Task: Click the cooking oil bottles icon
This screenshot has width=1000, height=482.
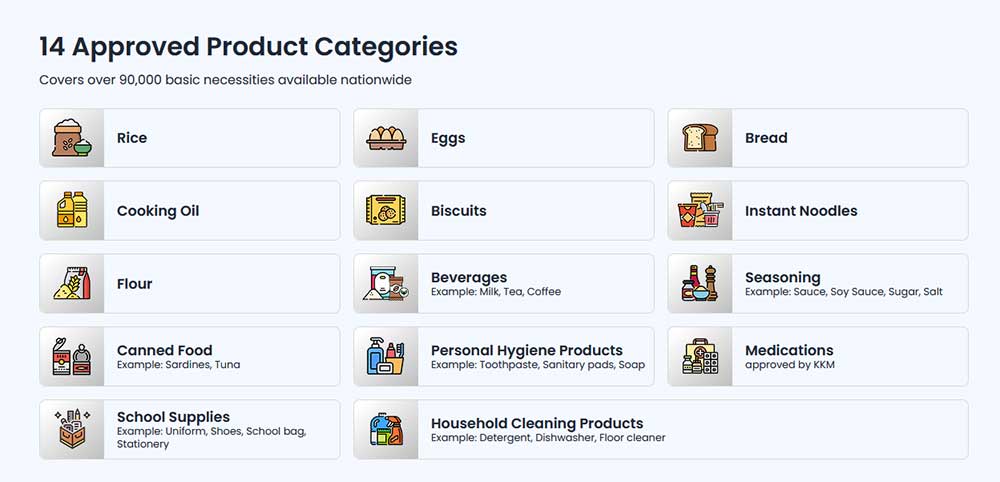Action: [71, 210]
